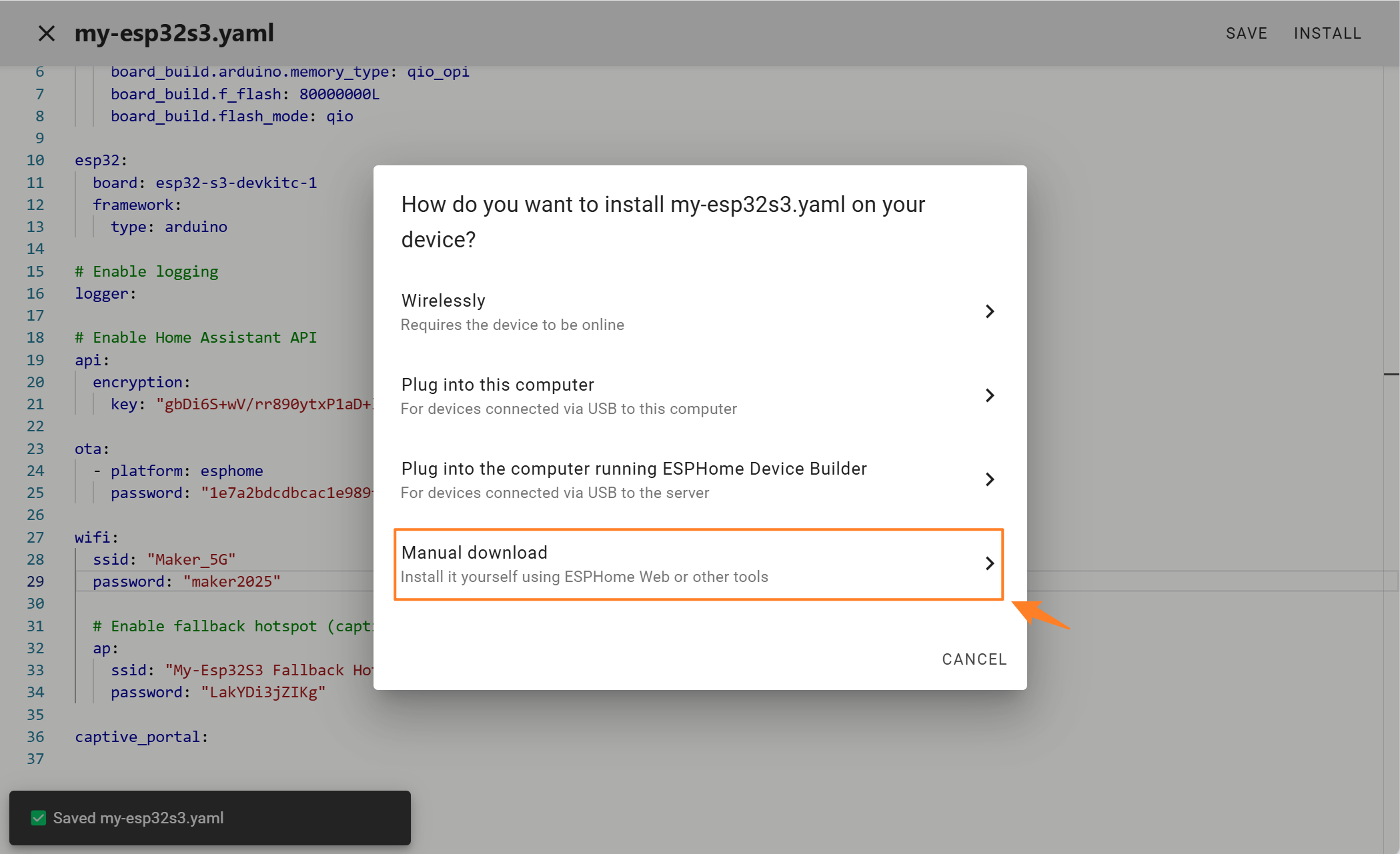The image size is (1400, 854).
Task: Click the SAVE button in header
Action: [1246, 33]
